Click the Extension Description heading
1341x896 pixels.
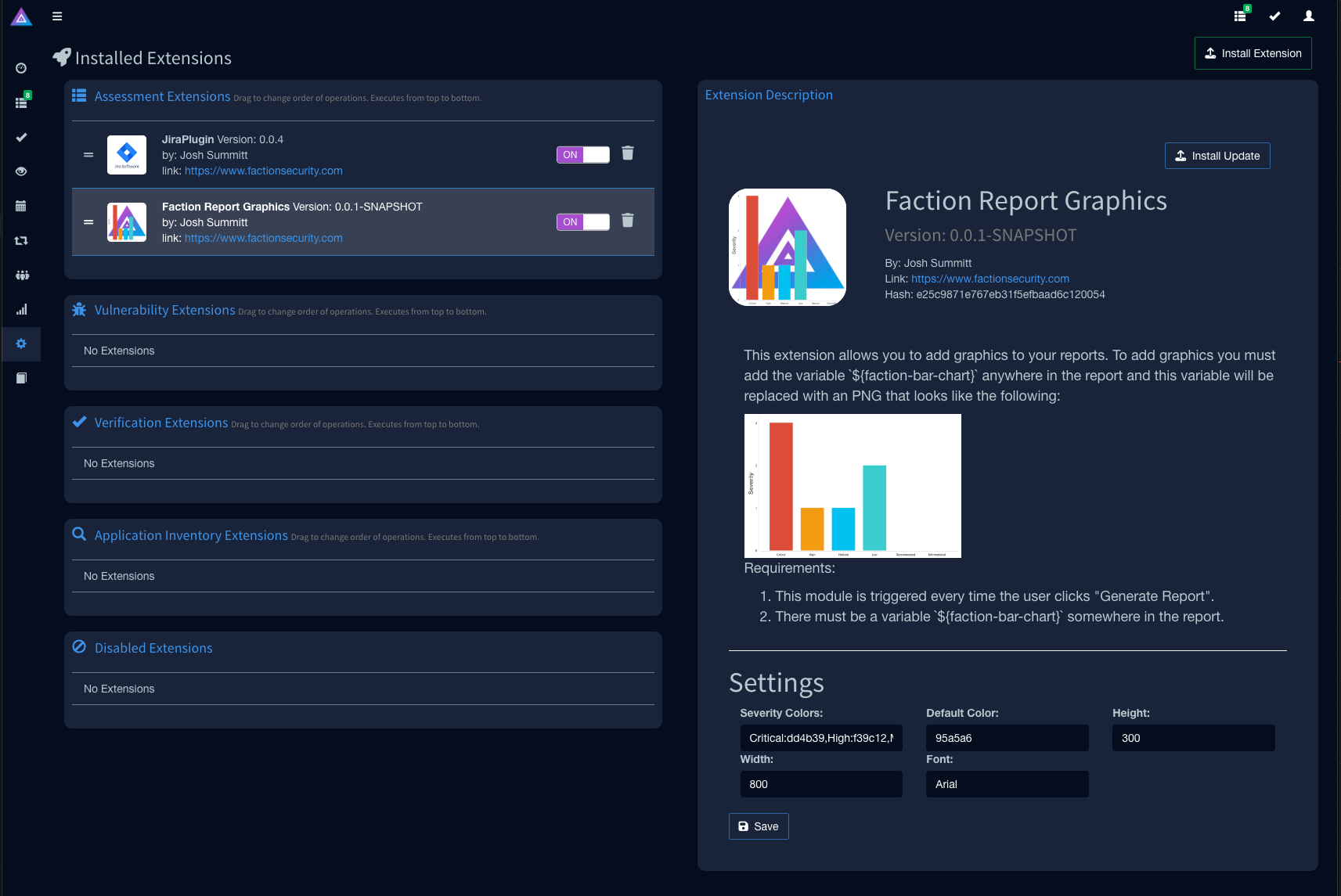click(x=769, y=95)
